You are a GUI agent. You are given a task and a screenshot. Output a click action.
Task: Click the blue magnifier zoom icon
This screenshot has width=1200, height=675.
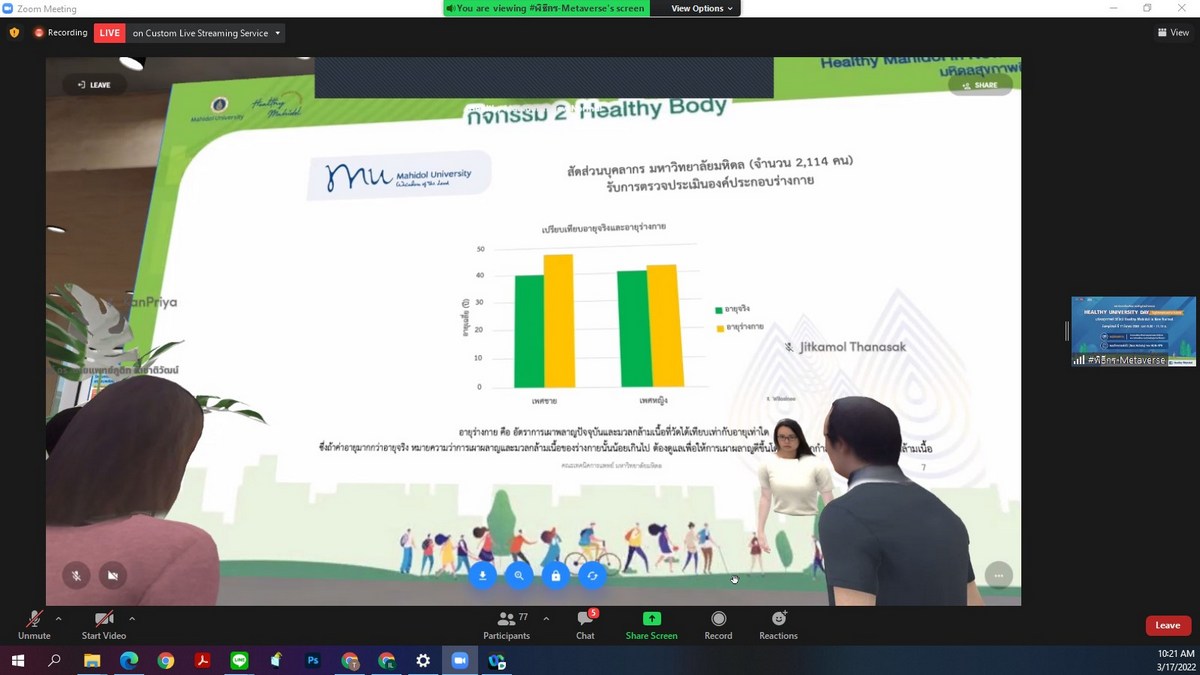click(x=519, y=575)
